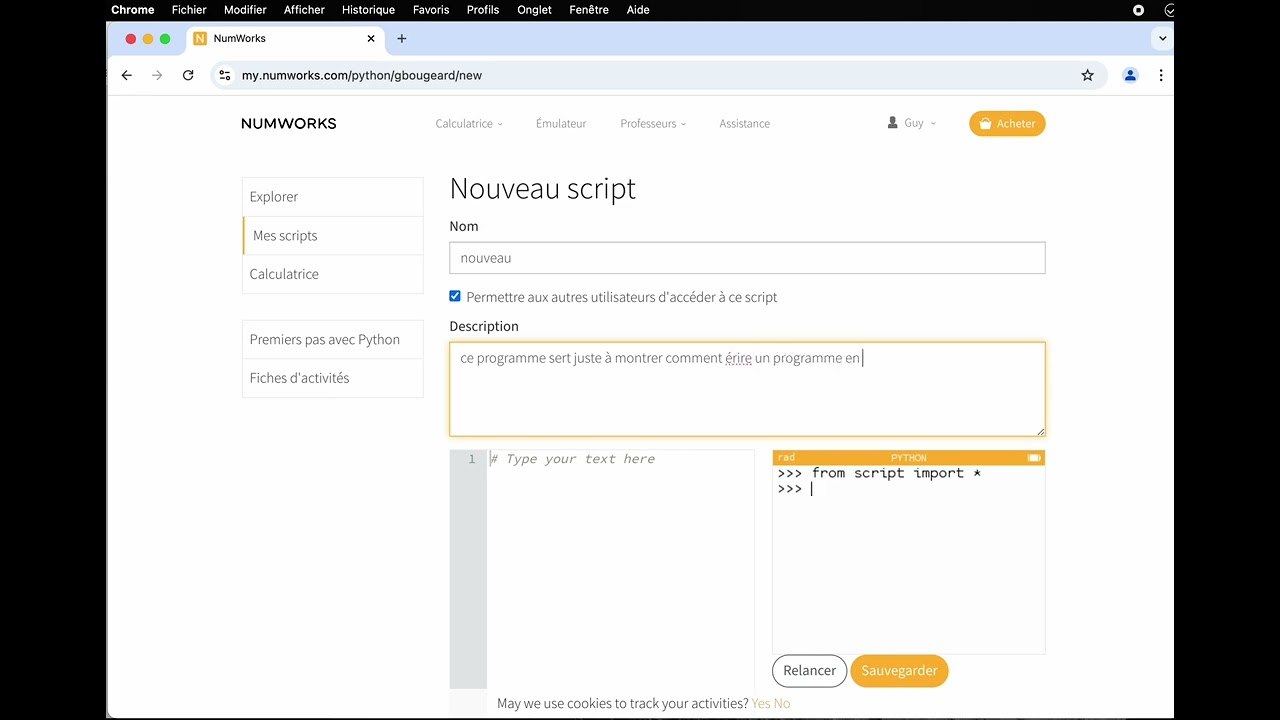
Task: Open the tab search dropdown arrow
Action: click(1161, 39)
